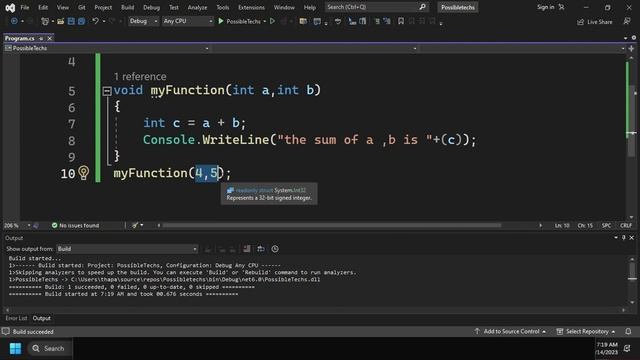Click the comment out selected lines icon

pyautogui.click(x=377, y=21)
